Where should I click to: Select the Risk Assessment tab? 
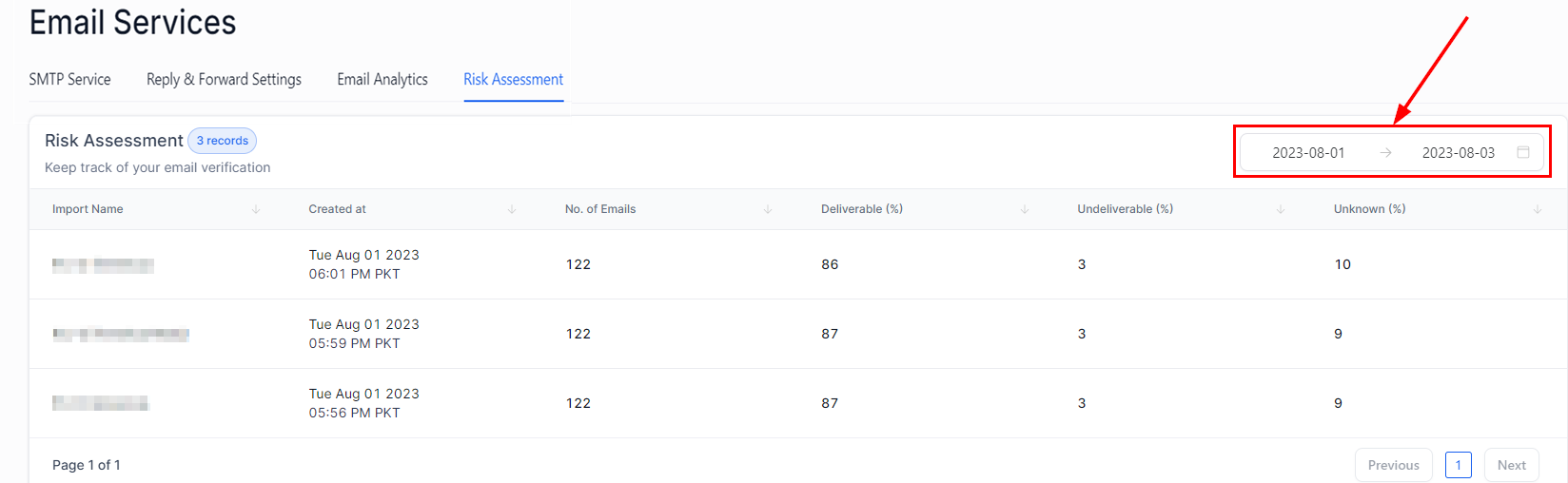[514, 79]
